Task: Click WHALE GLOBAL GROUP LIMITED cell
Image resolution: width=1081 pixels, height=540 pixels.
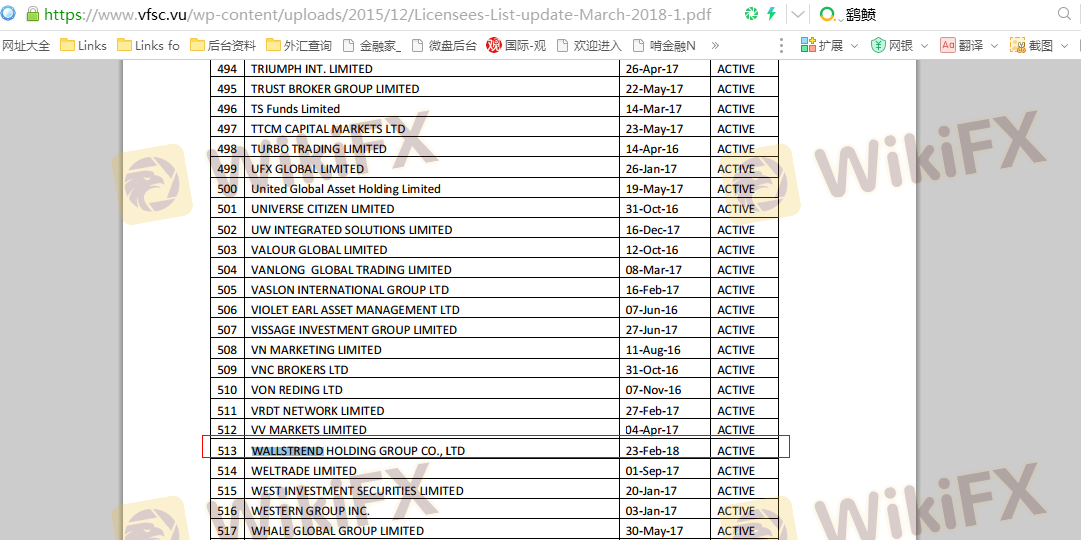Action: coord(432,531)
